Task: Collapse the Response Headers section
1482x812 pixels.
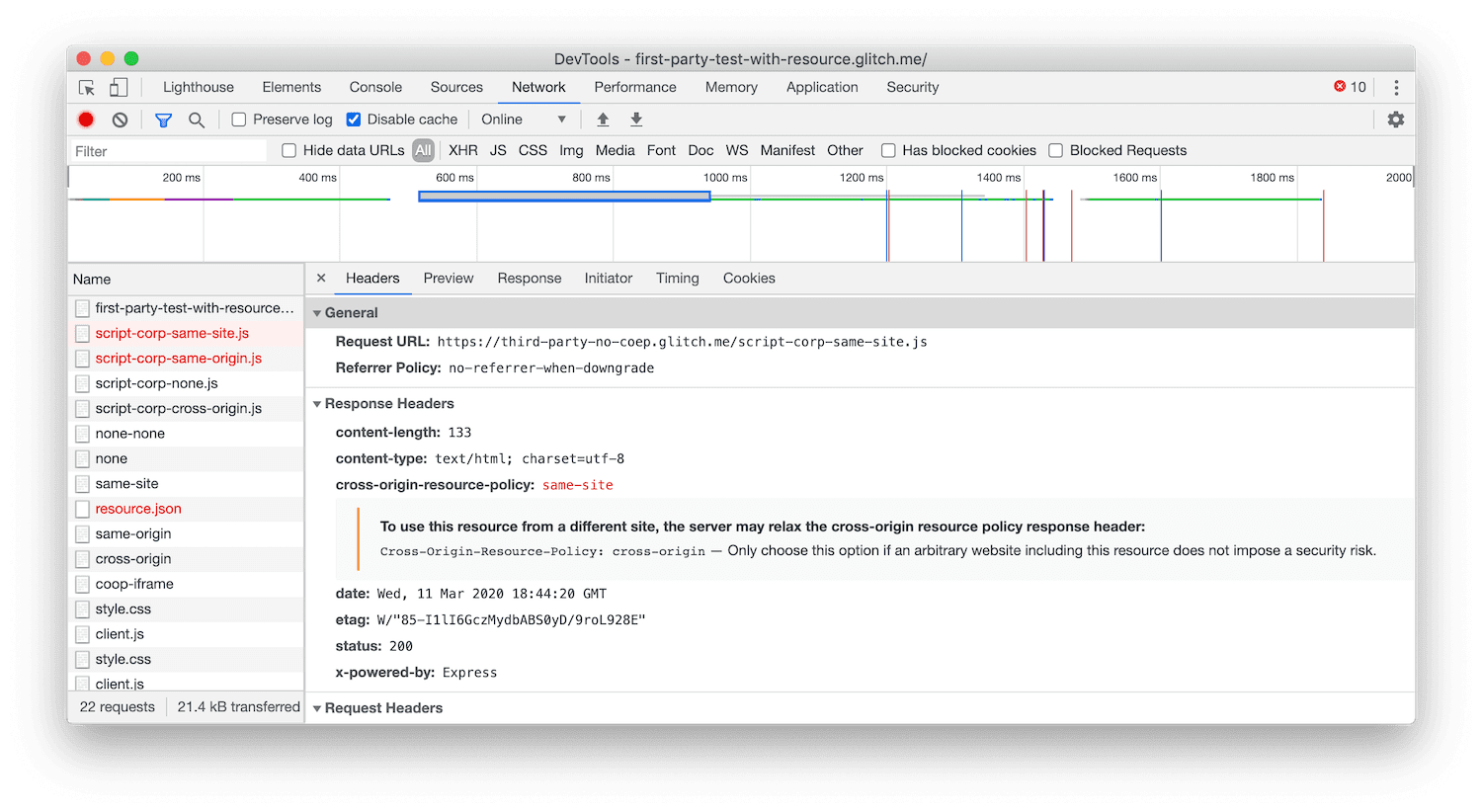Action: pyautogui.click(x=317, y=404)
